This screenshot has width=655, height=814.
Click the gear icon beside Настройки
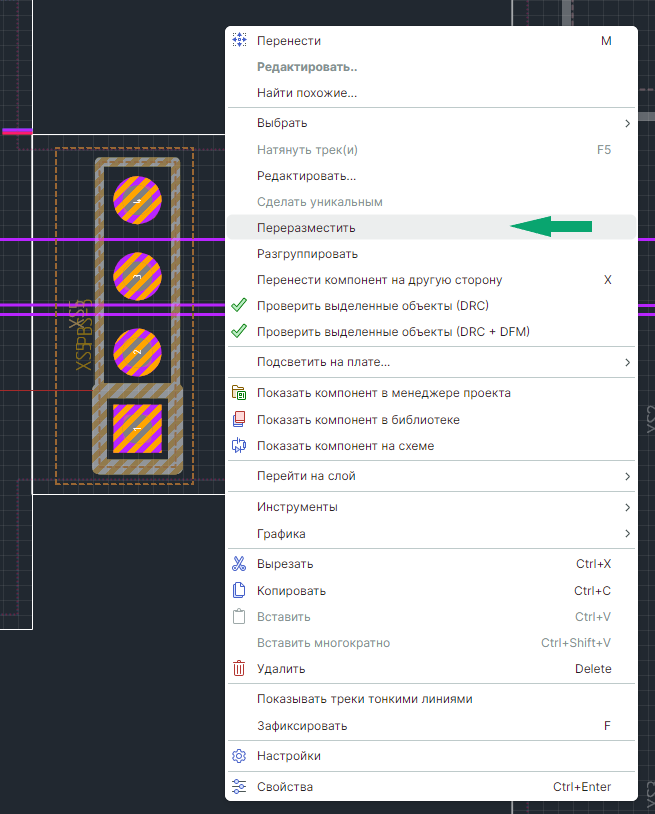(x=239, y=757)
